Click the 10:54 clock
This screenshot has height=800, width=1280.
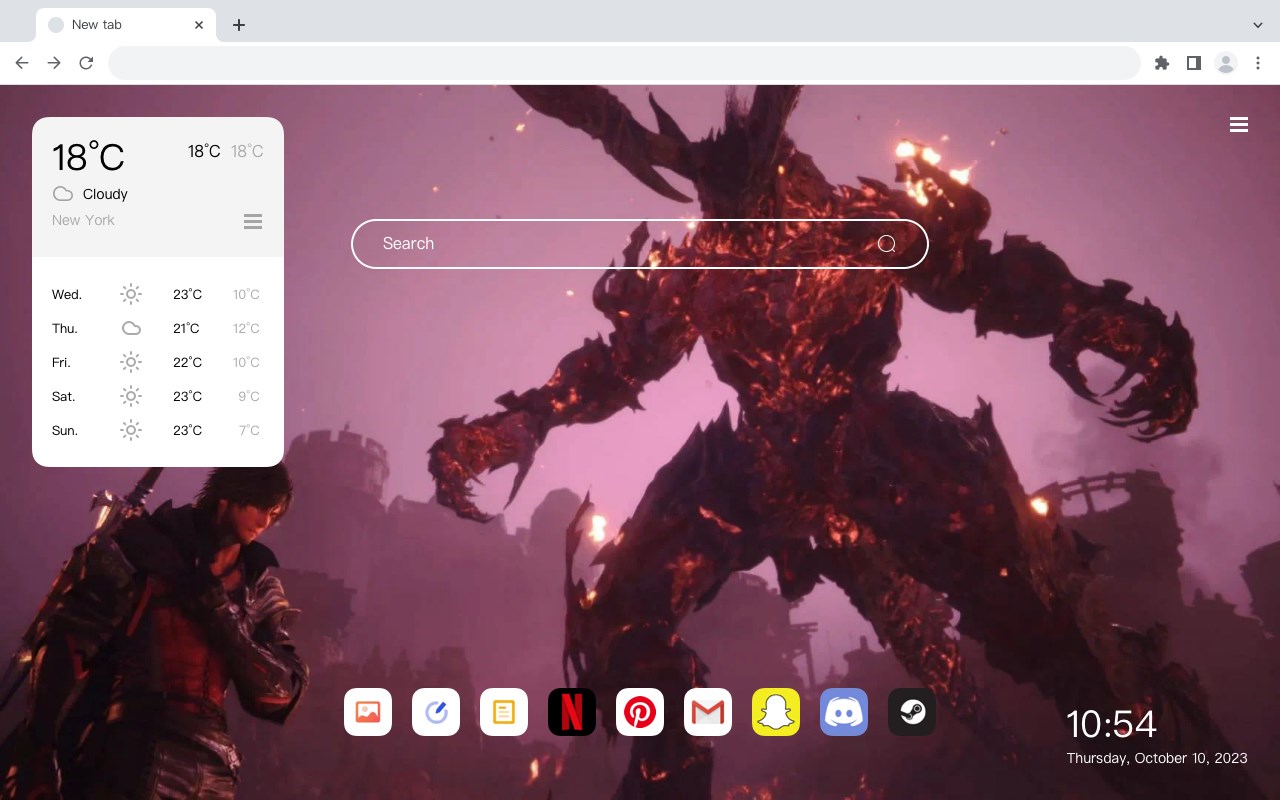(x=1111, y=724)
